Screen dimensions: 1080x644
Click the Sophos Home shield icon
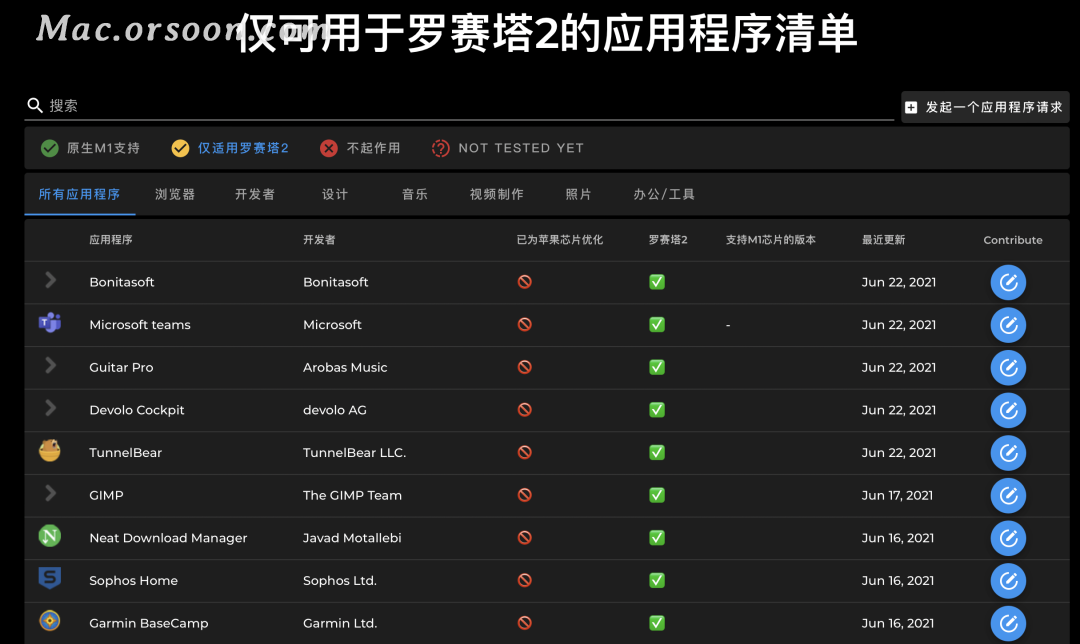point(50,578)
